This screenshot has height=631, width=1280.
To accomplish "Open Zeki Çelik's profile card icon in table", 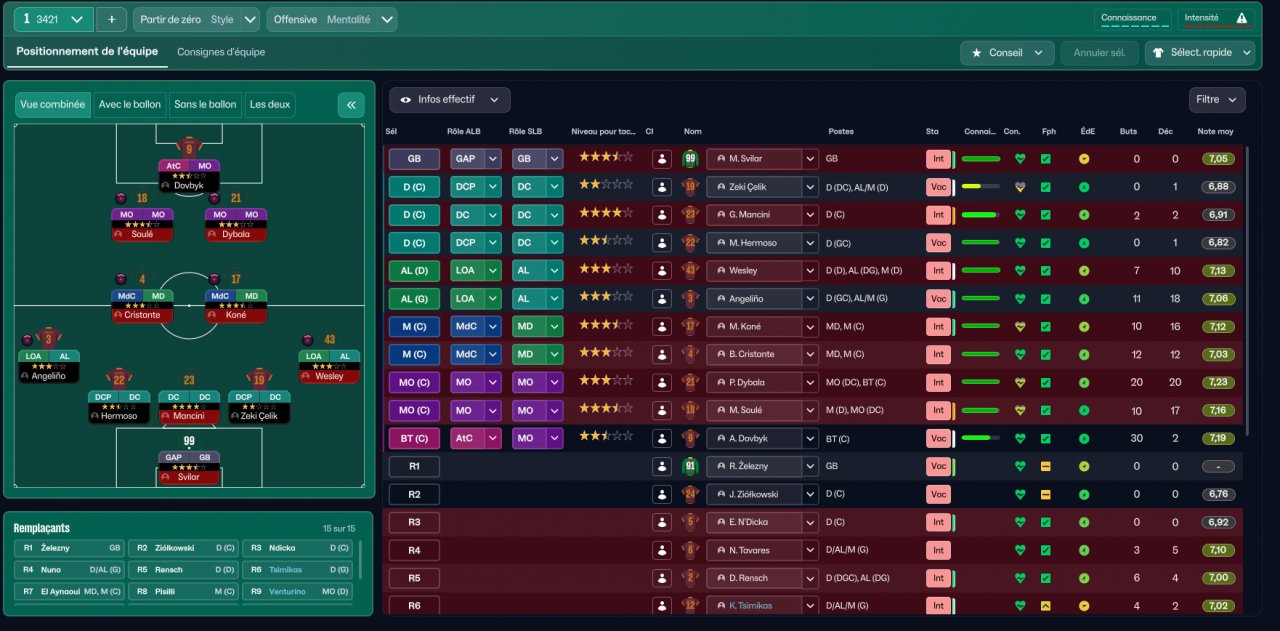I will [x=661, y=187].
